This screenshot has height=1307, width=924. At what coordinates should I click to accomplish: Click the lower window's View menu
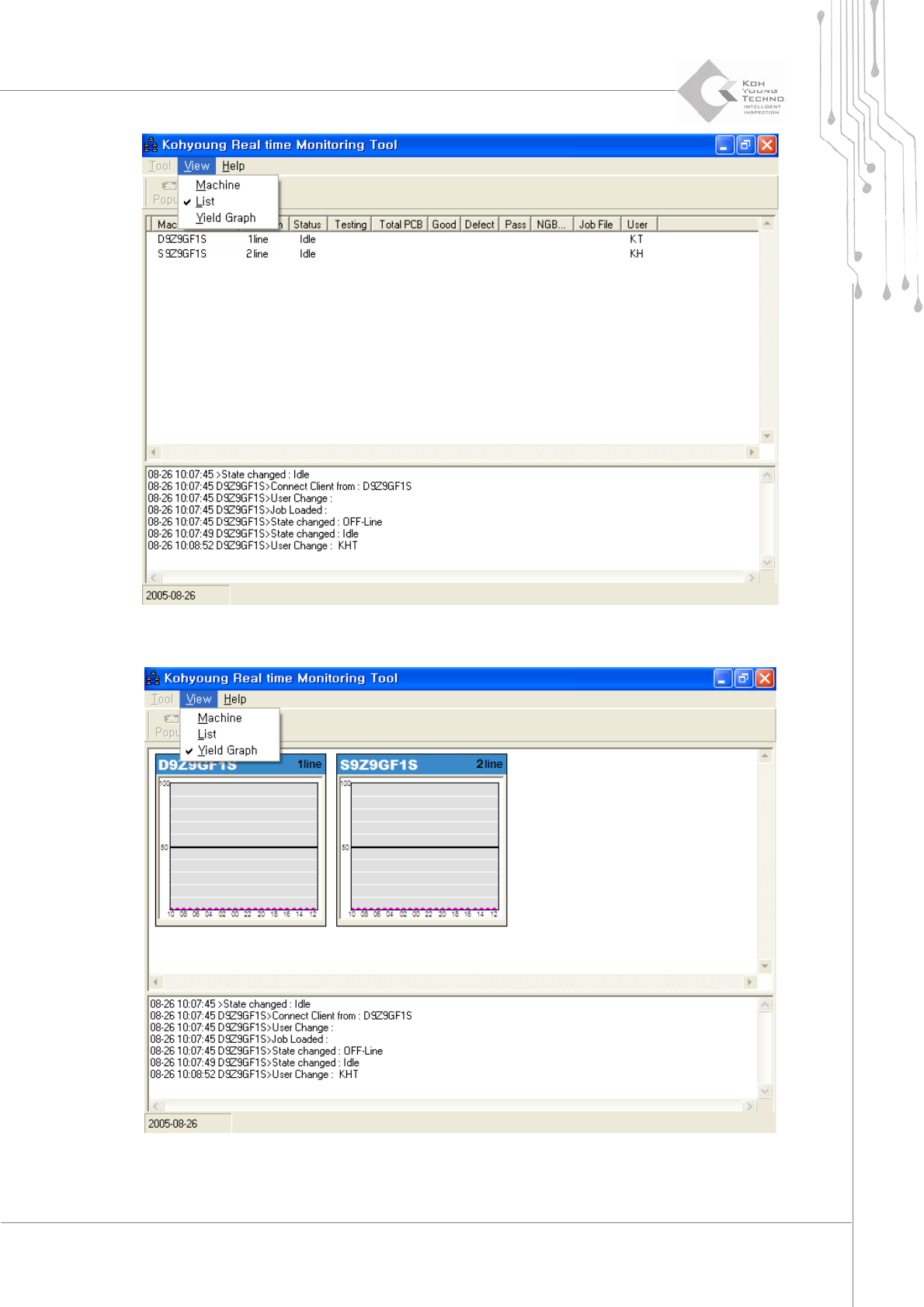click(x=199, y=699)
